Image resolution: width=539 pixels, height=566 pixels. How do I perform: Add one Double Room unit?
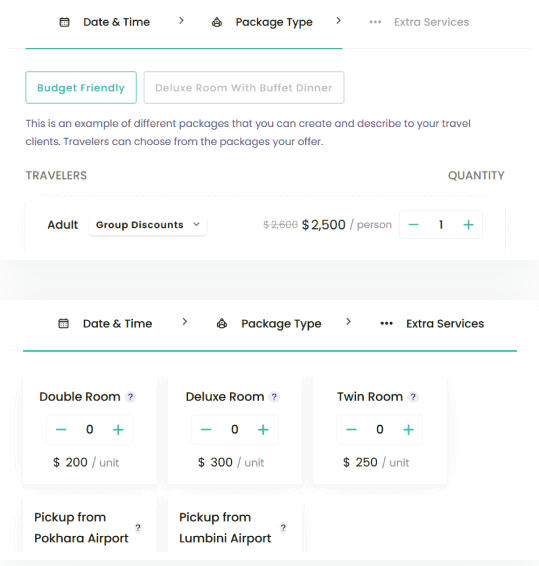[118, 430]
